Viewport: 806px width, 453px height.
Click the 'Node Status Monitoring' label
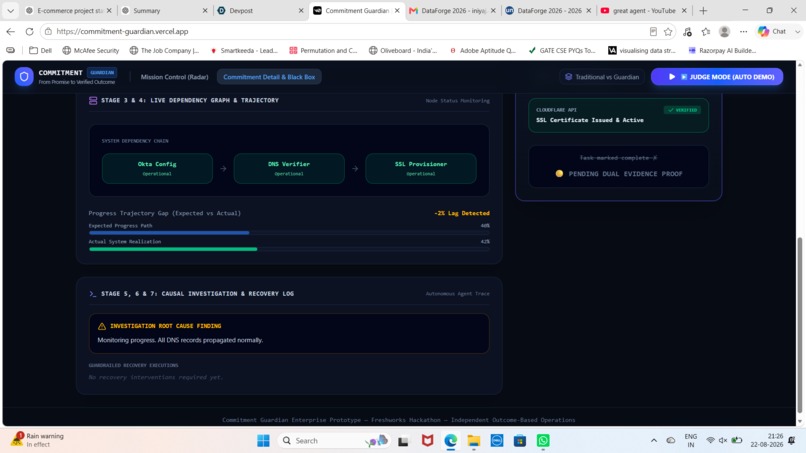tap(457, 101)
